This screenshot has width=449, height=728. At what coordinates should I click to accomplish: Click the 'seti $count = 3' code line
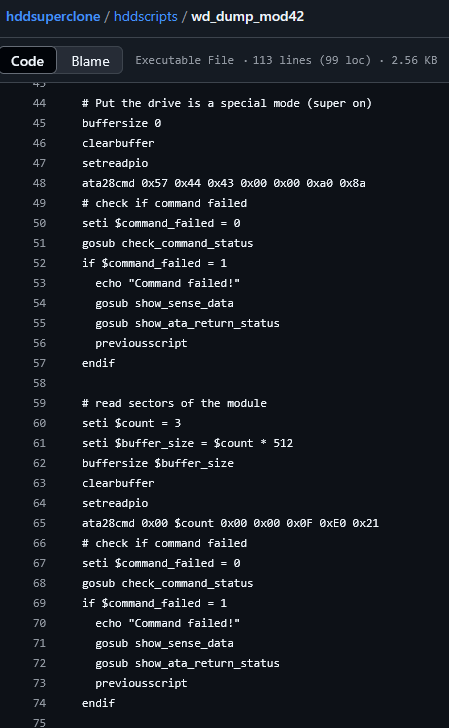(131, 423)
